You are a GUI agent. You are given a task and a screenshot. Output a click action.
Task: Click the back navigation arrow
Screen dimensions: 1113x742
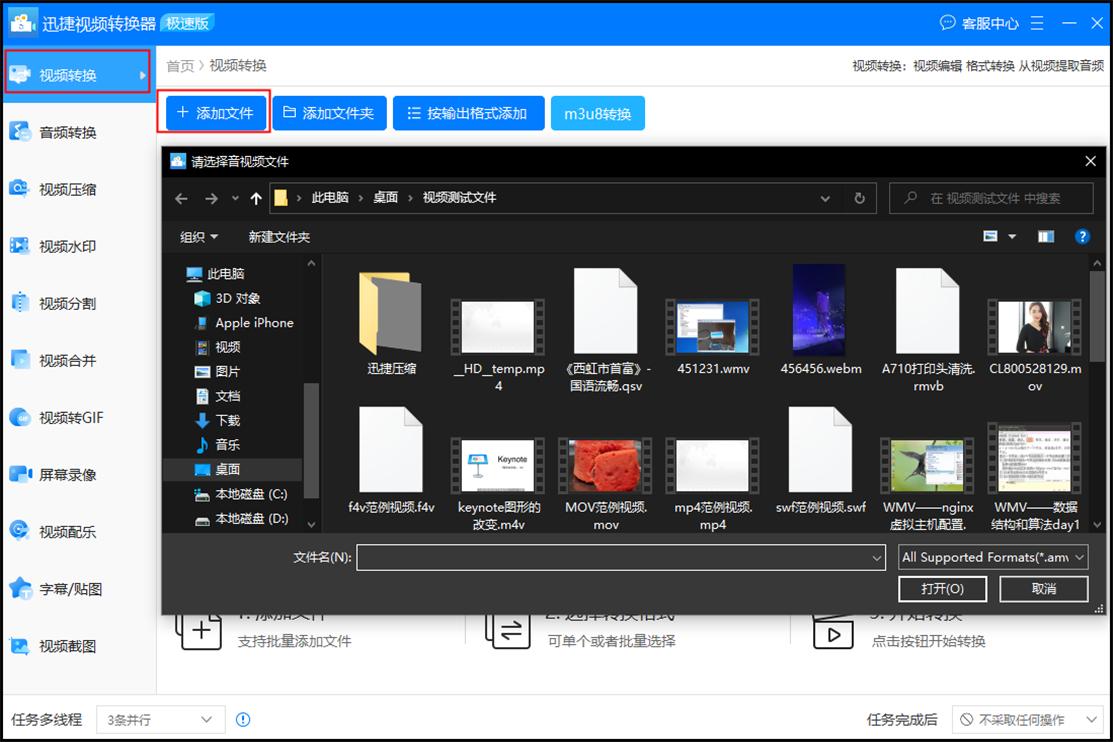point(181,198)
